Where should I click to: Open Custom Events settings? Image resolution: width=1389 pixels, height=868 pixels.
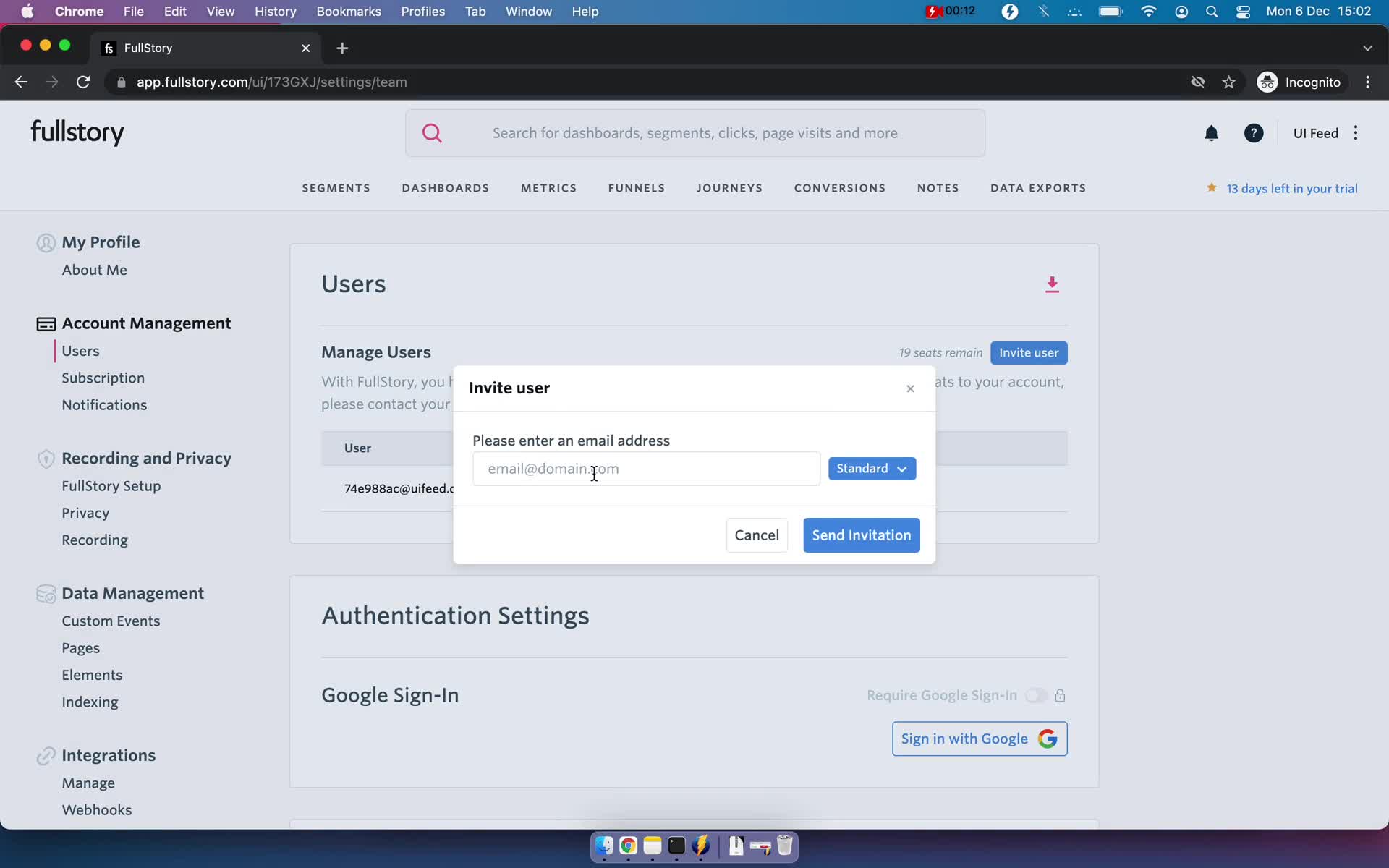(x=111, y=621)
